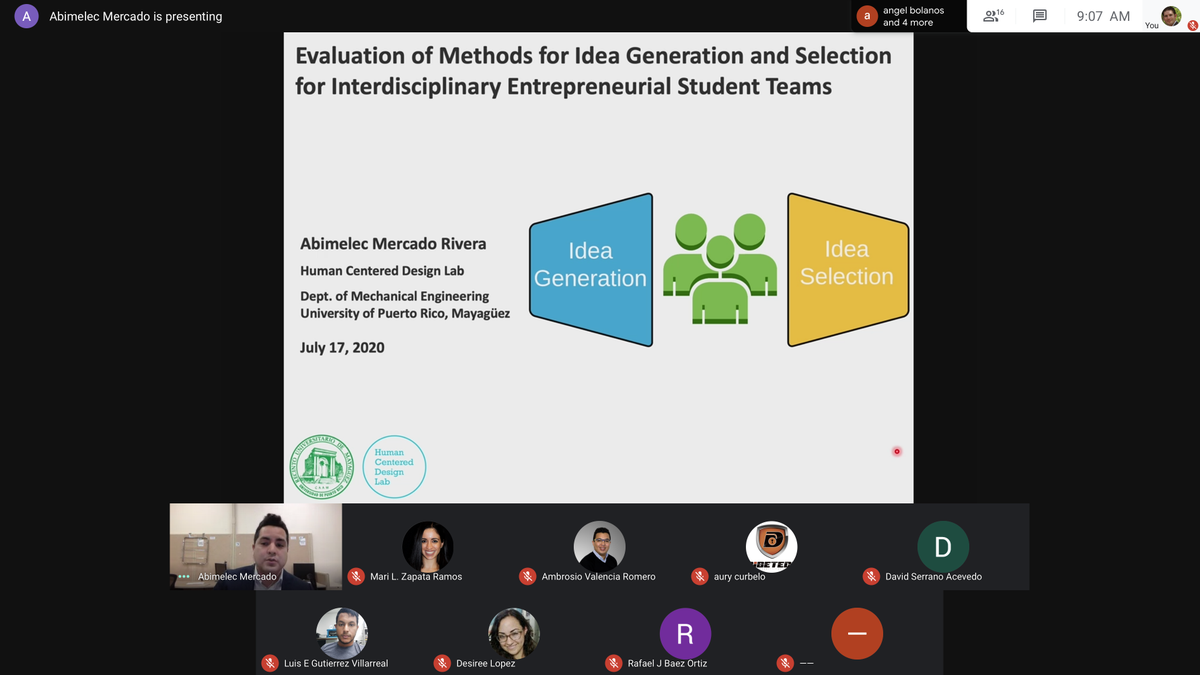Viewport: 1200px width, 675px height.
Task: Click the presenter avatar letter A
Action: (x=27, y=16)
